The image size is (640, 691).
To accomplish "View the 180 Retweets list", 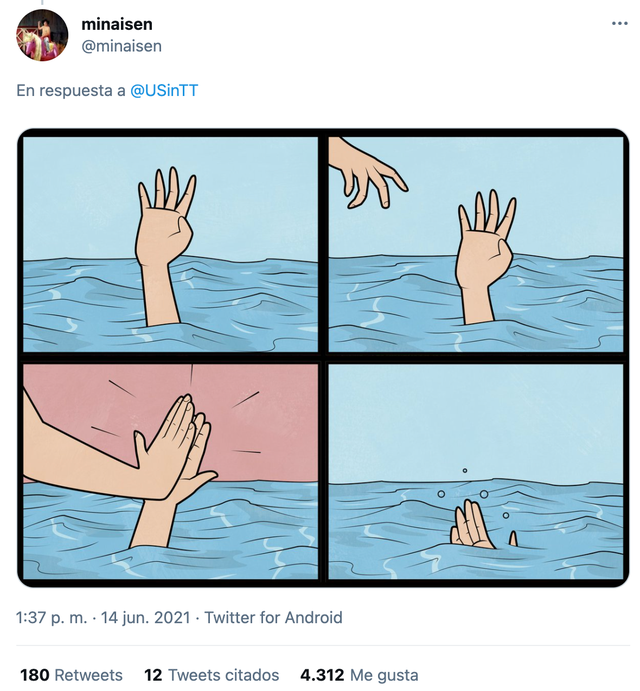I will pyautogui.click(x=71, y=675).
